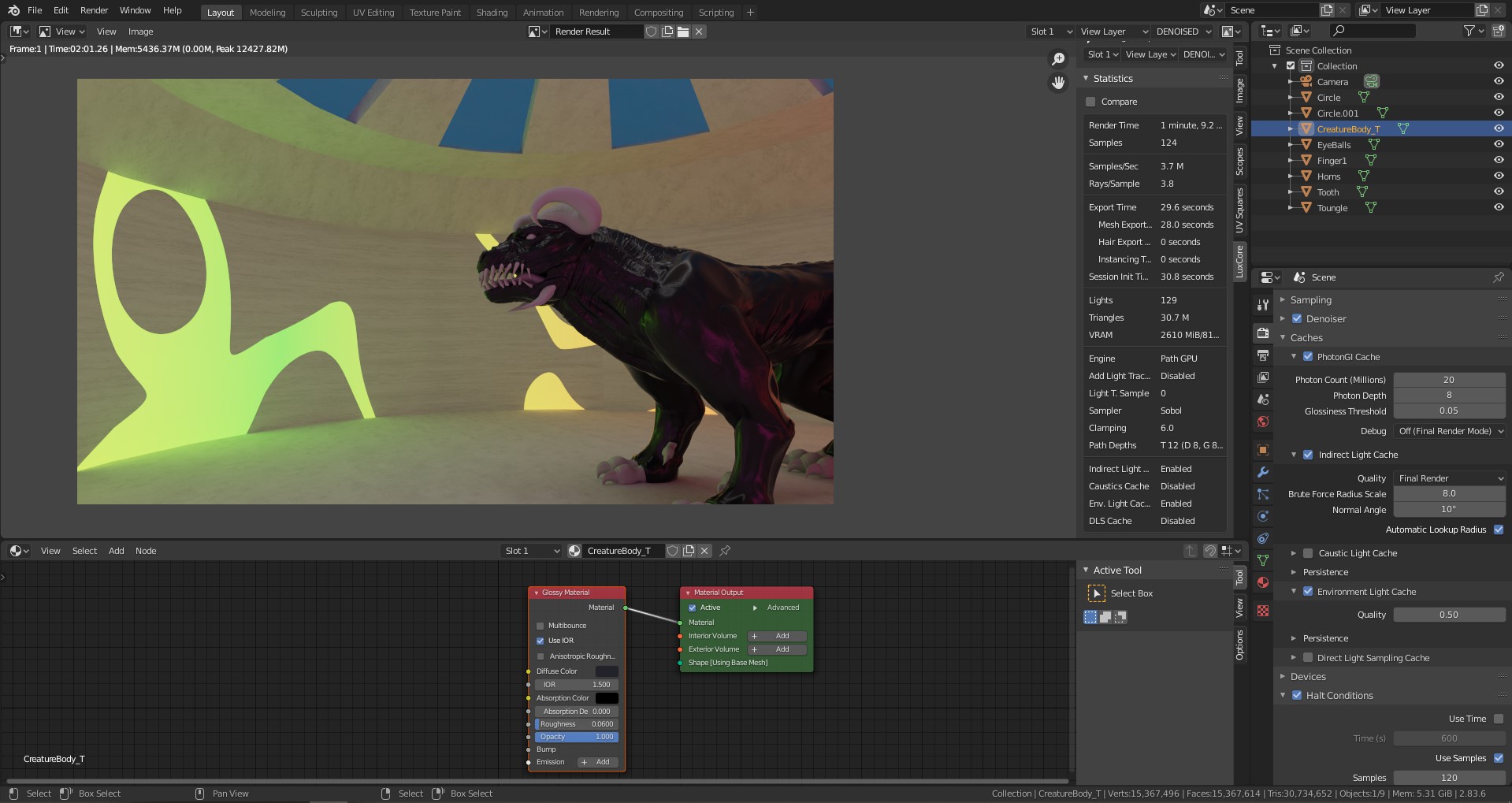
Task: Switch to the Shading workspace tab
Action: [x=492, y=13]
